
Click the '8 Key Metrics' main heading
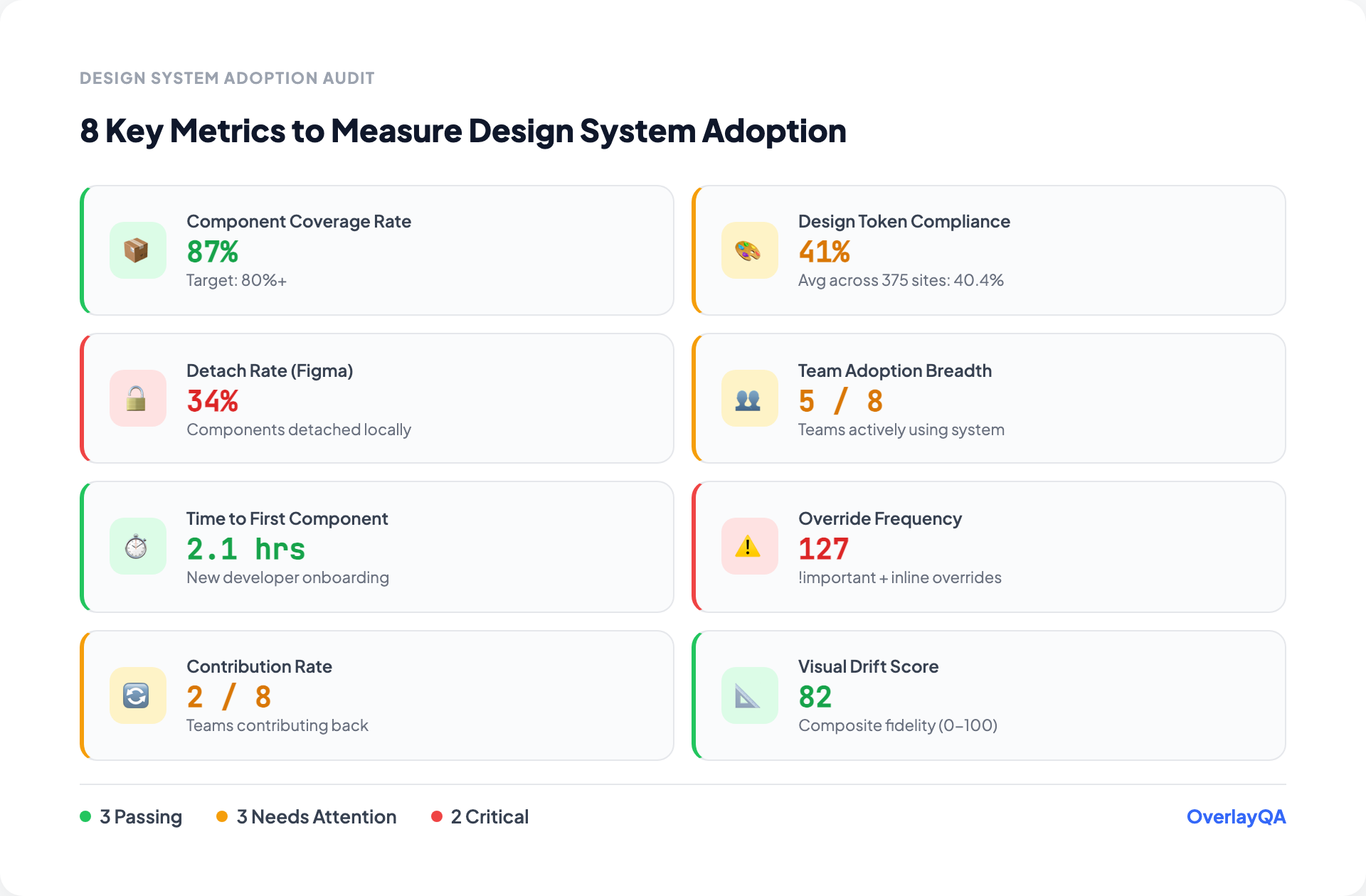pos(463,131)
